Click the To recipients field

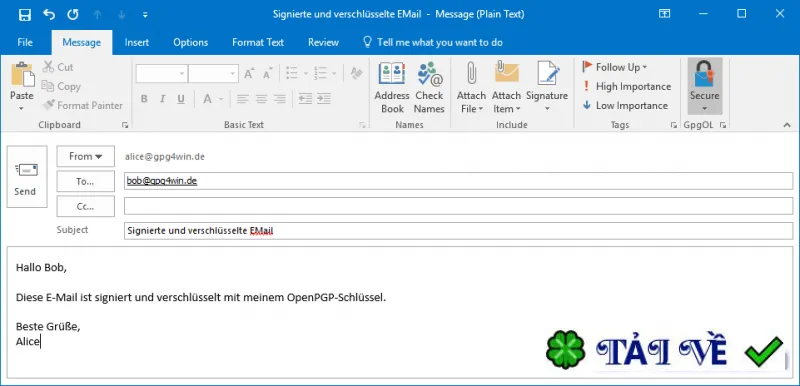(458, 181)
